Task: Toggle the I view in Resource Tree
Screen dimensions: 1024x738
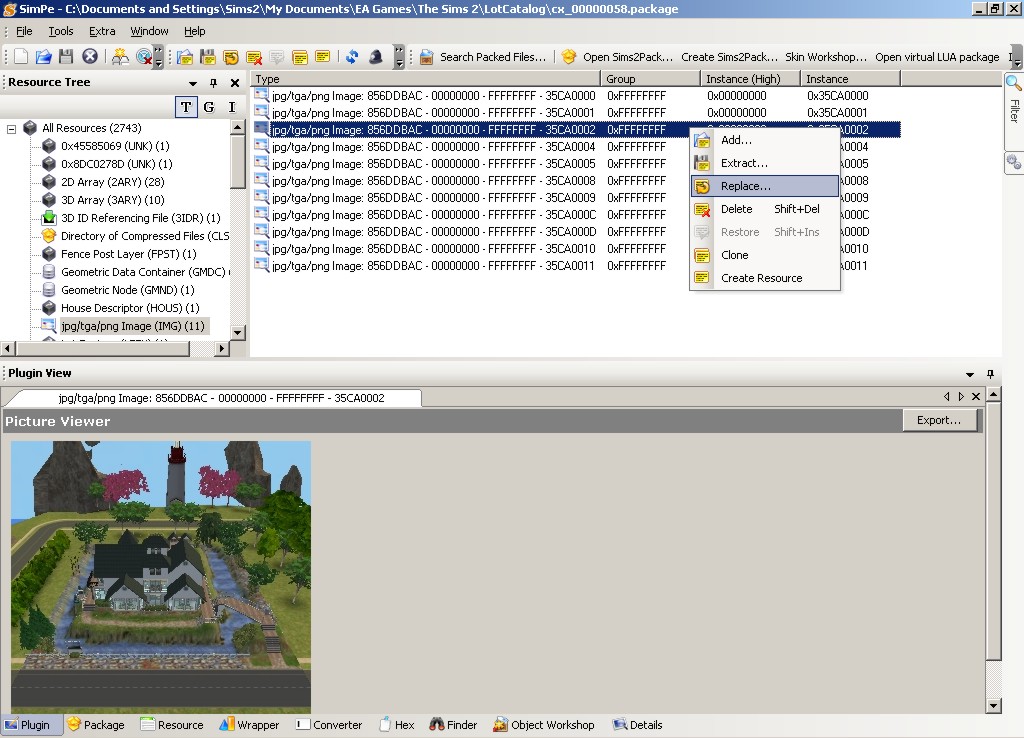Action: pos(232,107)
